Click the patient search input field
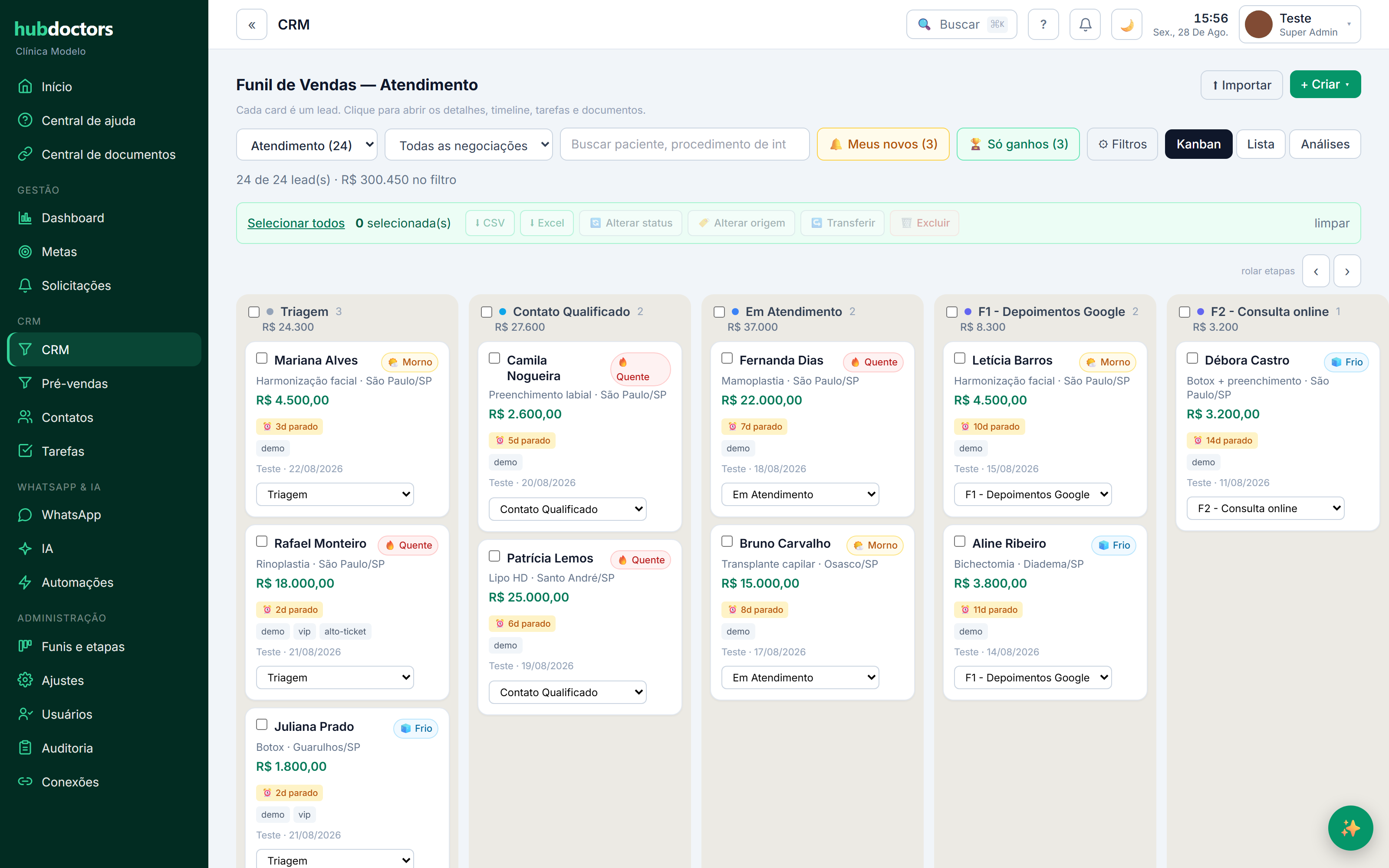 click(684, 144)
